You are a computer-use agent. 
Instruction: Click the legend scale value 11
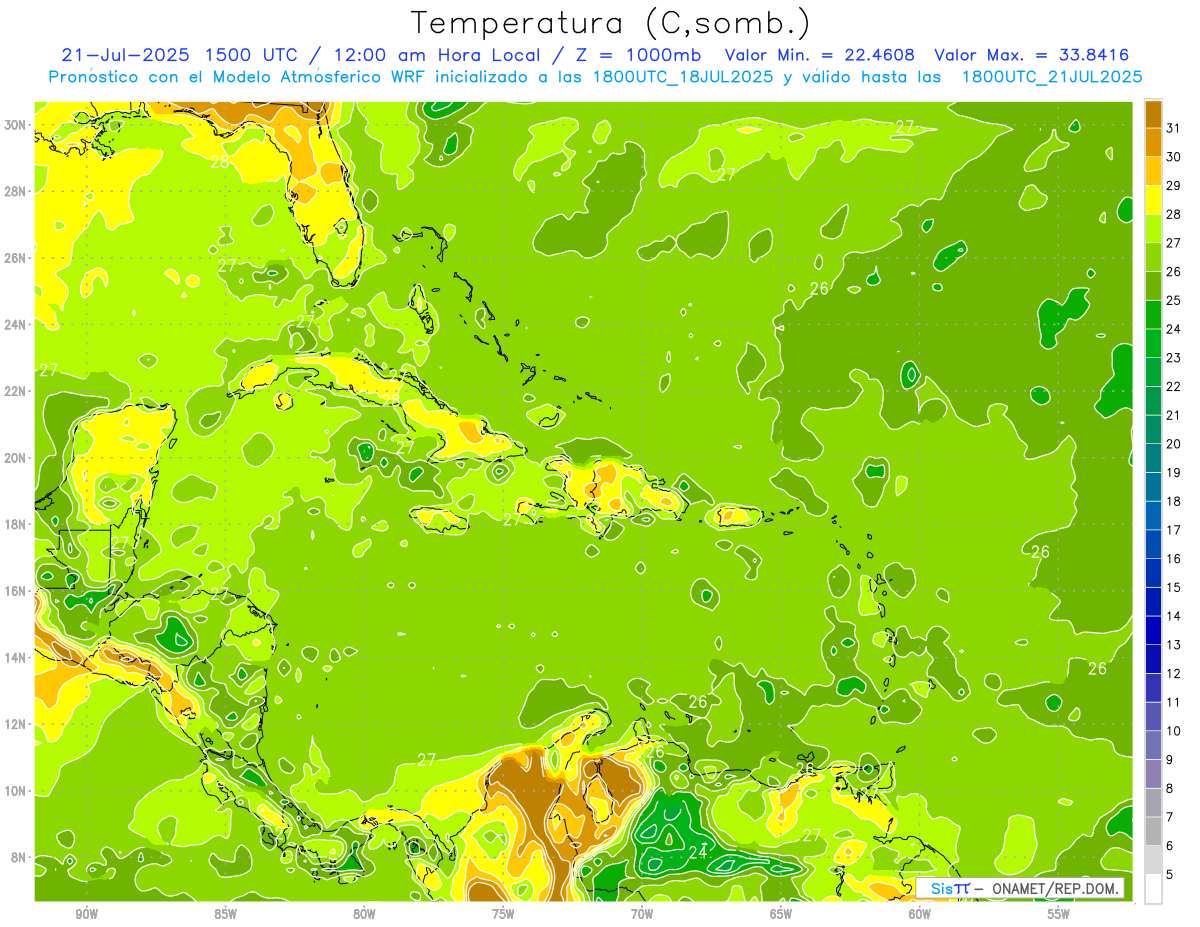coord(1173,702)
